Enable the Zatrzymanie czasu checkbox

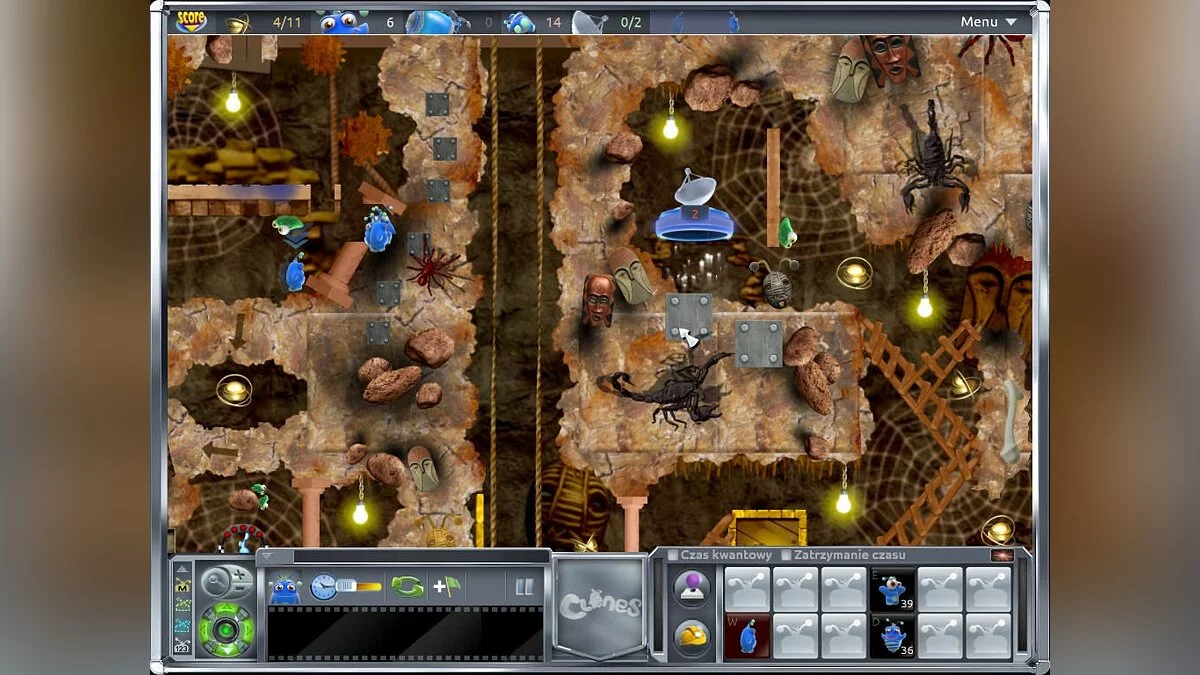[786, 555]
